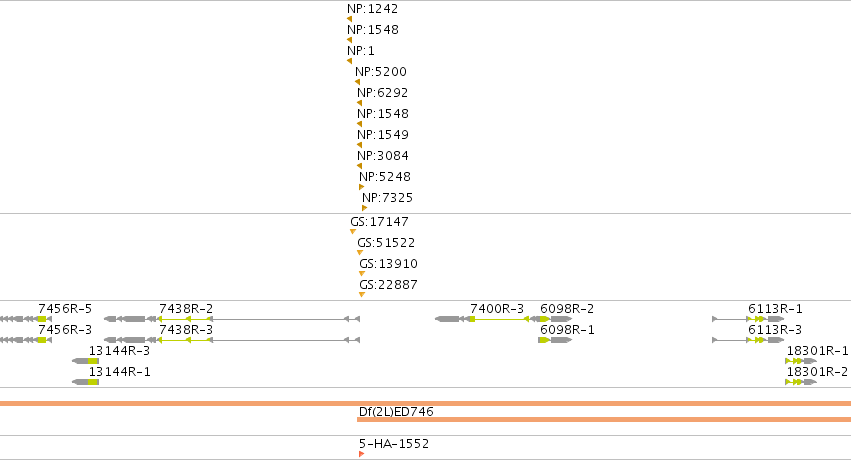Click the down-triangle marker under GS:13910
The height and width of the screenshot is (460, 851).
(x=362, y=273)
